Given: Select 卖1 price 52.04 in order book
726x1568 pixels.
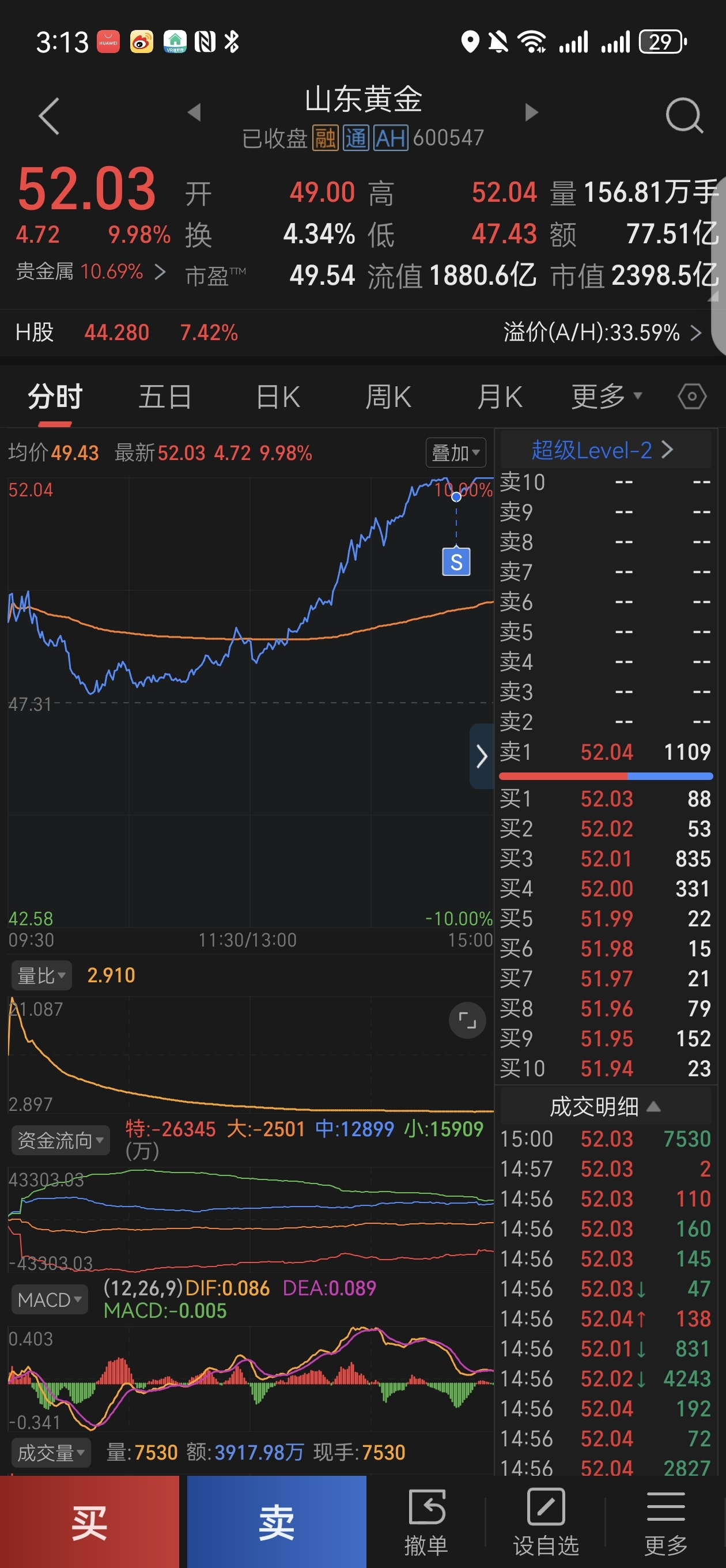Looking at the screenshot, I should [606, 752].
